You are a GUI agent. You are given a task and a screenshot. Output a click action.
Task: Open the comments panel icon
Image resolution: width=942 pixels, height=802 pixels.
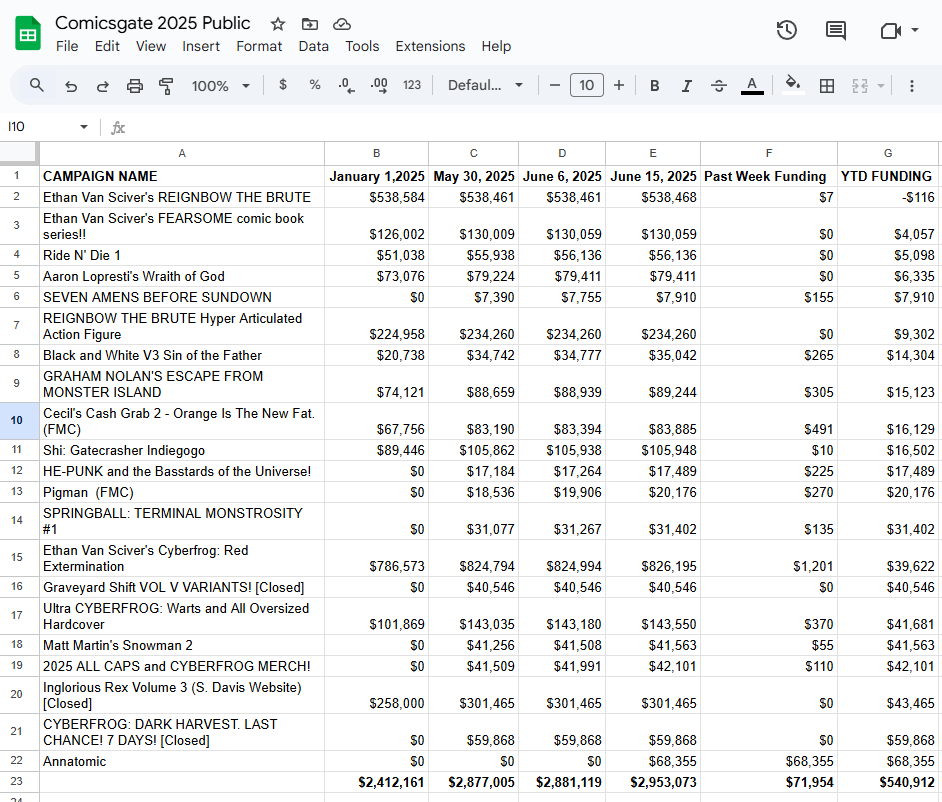(836, 31)
